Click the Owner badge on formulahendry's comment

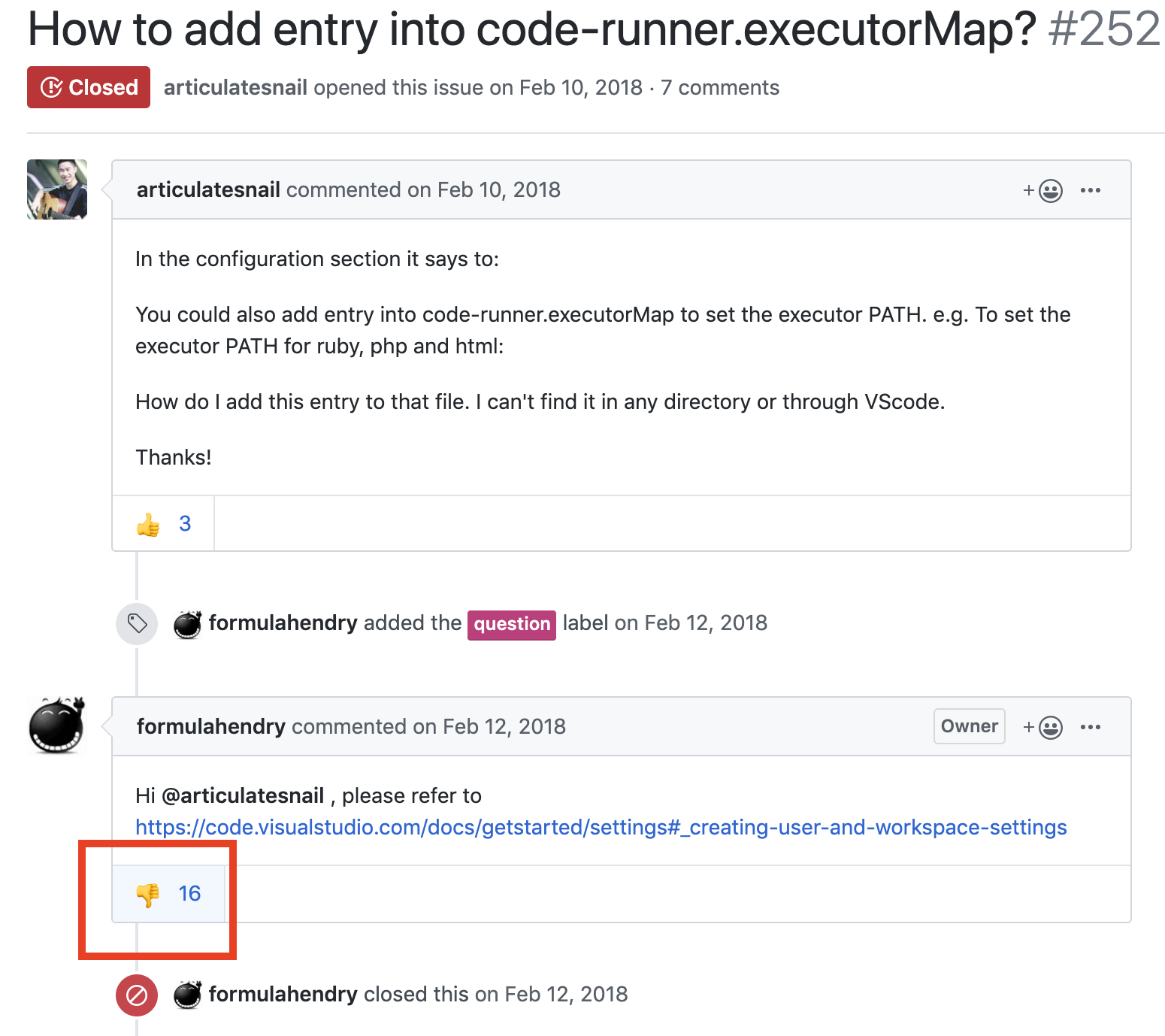pyautogui.click(x=969, y=726)
